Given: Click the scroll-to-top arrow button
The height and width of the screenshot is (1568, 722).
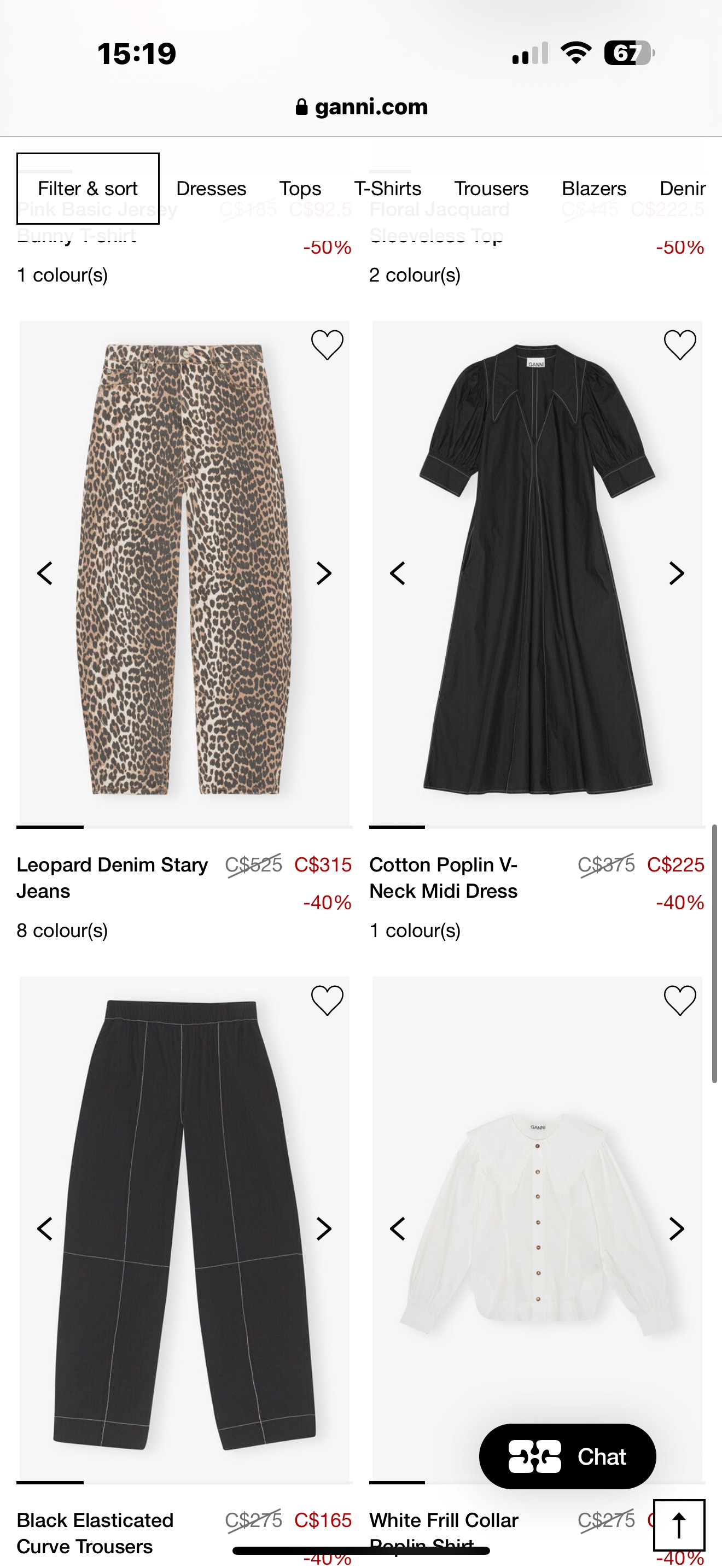Looking at the screenshot, I should pyautogui.click(x=679, y=1525).
